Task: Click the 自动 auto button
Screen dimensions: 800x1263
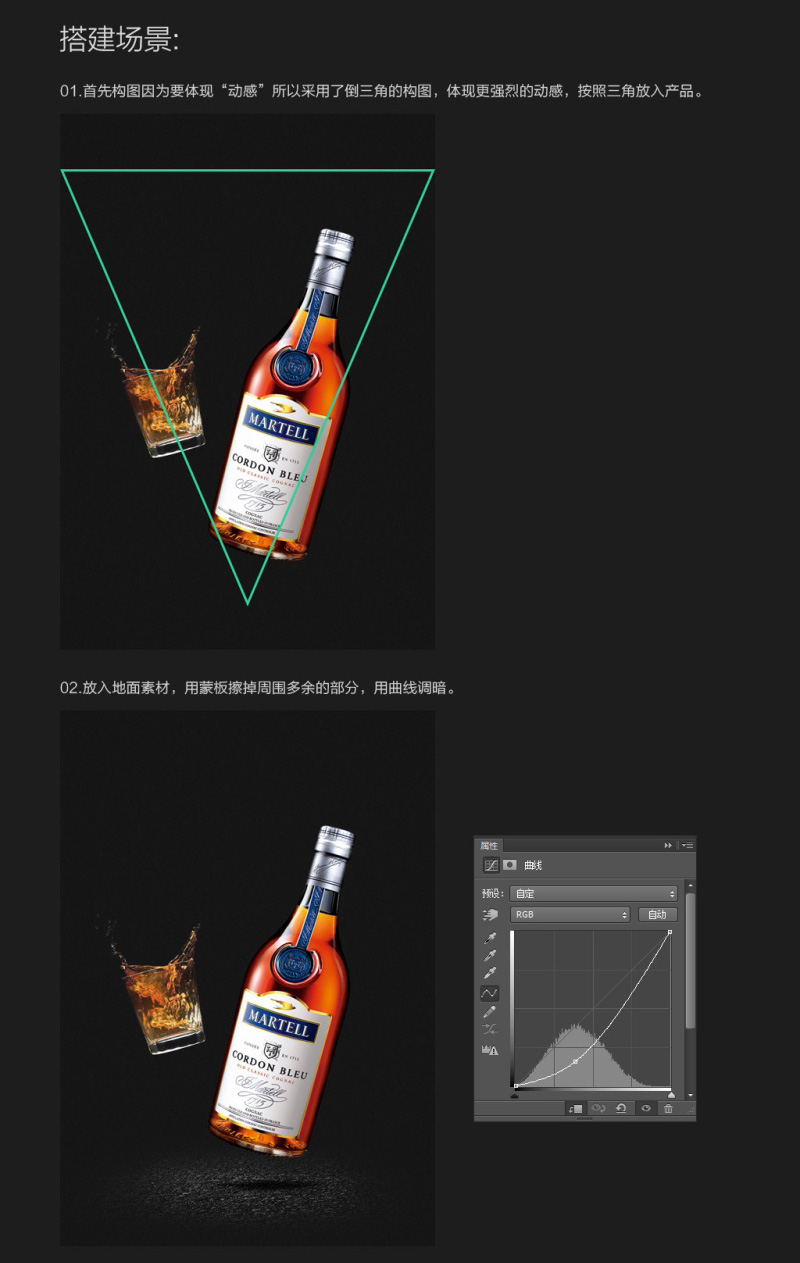Action: coord(658,915)
